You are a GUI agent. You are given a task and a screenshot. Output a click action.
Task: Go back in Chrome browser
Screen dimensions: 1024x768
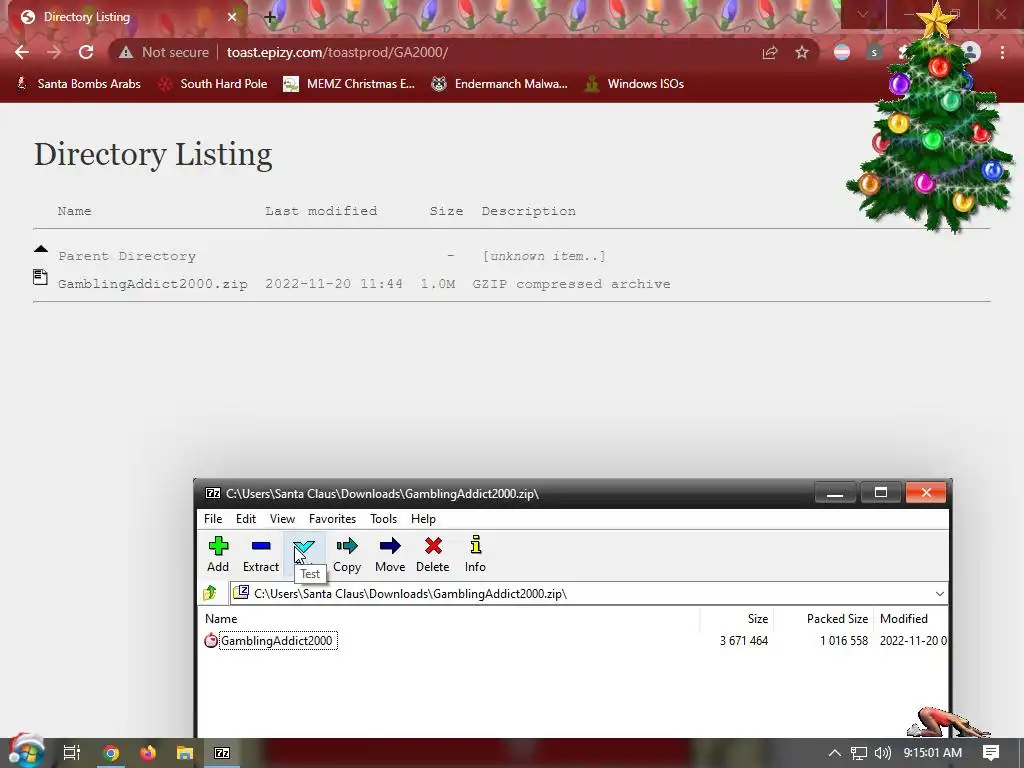(x=22, y=52)
